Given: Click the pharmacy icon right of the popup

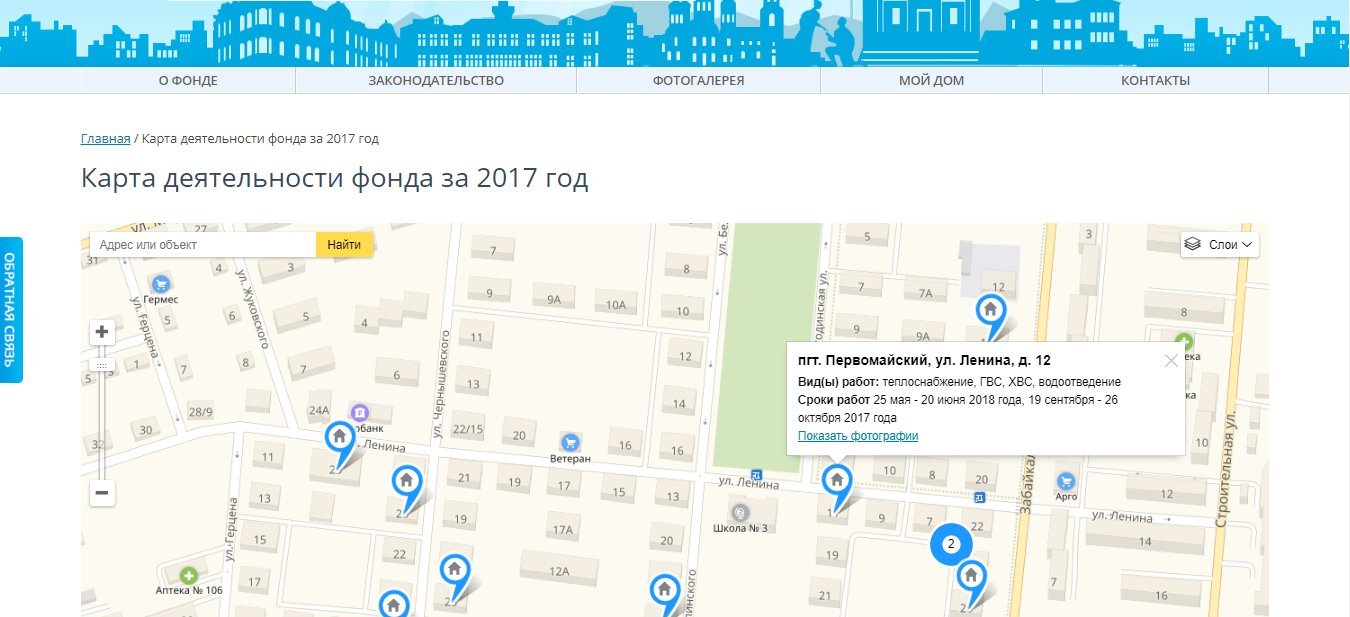Looking at the screenshot, I should pos(1184,341).
